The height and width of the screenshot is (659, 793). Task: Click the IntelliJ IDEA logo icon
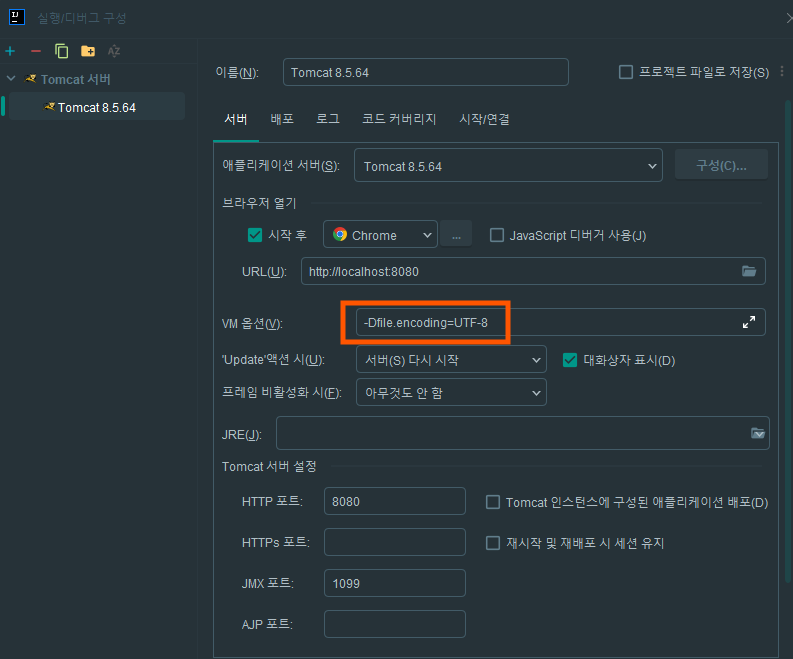16,17
